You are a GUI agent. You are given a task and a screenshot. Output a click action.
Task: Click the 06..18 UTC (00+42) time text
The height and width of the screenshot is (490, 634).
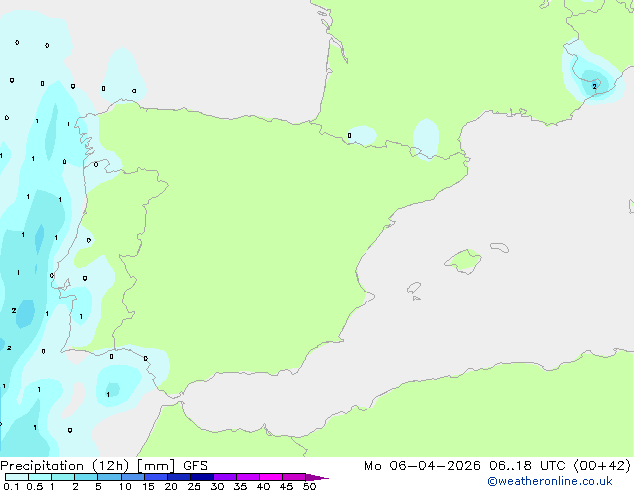point(560,466)
